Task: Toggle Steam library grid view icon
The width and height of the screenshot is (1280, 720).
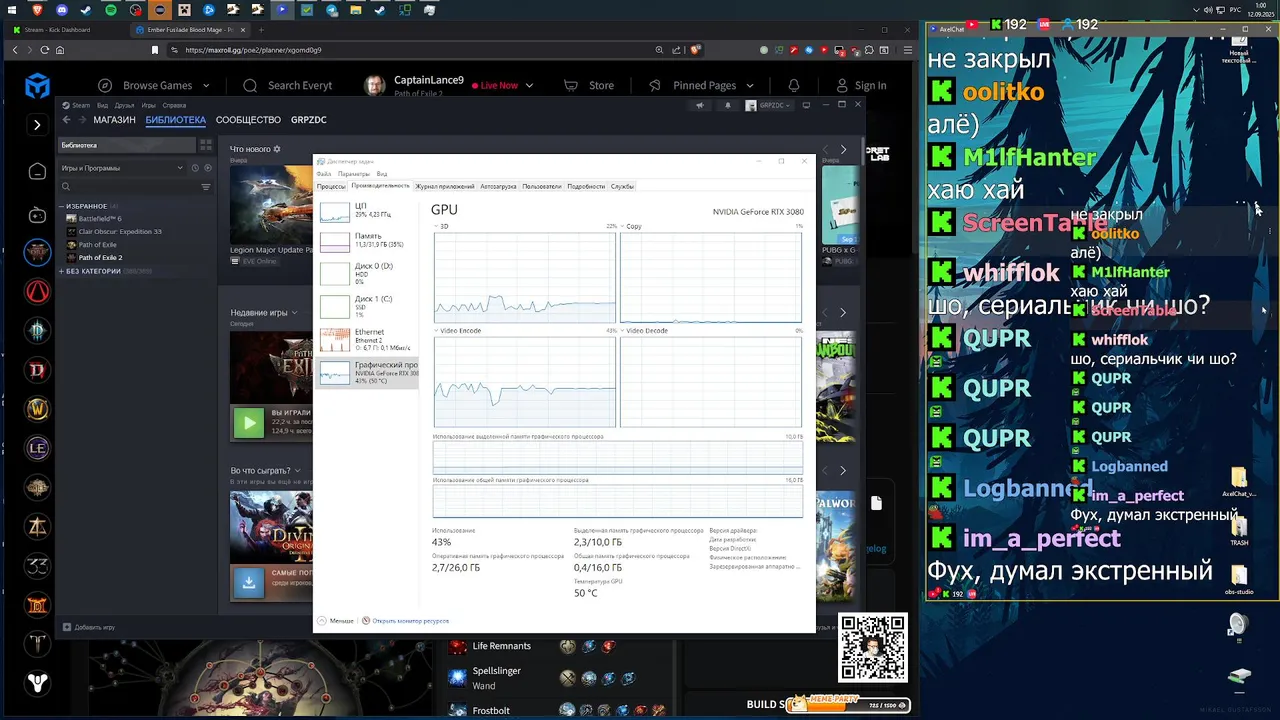Action: click(x=206, y=145)
